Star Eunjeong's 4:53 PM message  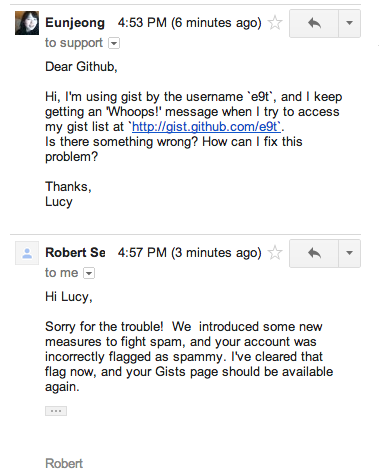(x=275, y=23)
